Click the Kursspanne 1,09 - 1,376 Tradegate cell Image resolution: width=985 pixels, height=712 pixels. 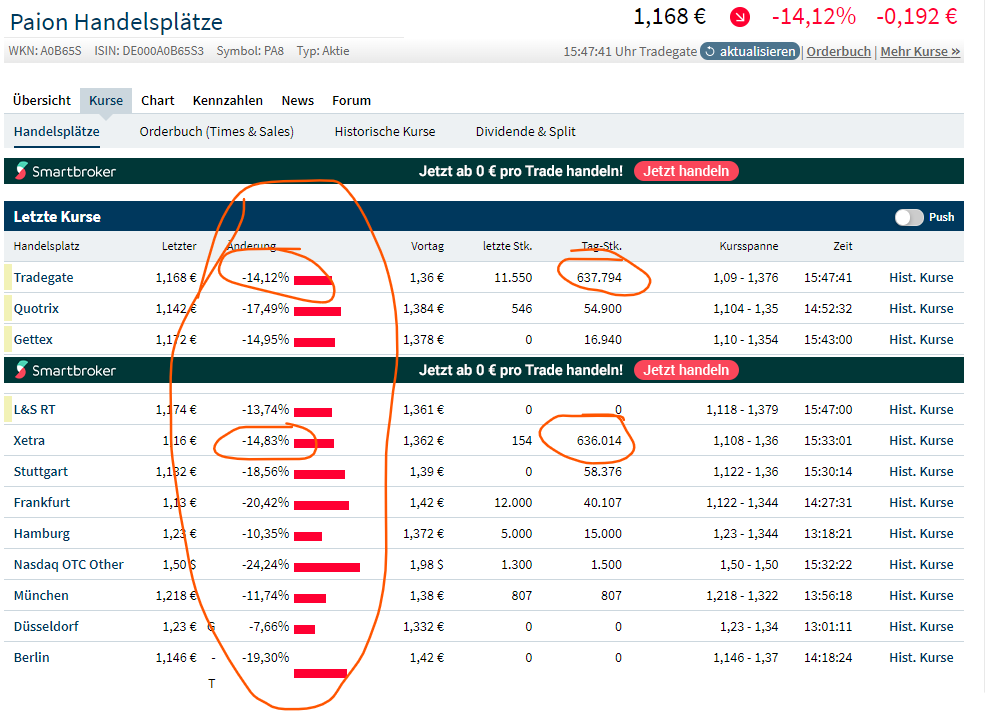point(745,278)
